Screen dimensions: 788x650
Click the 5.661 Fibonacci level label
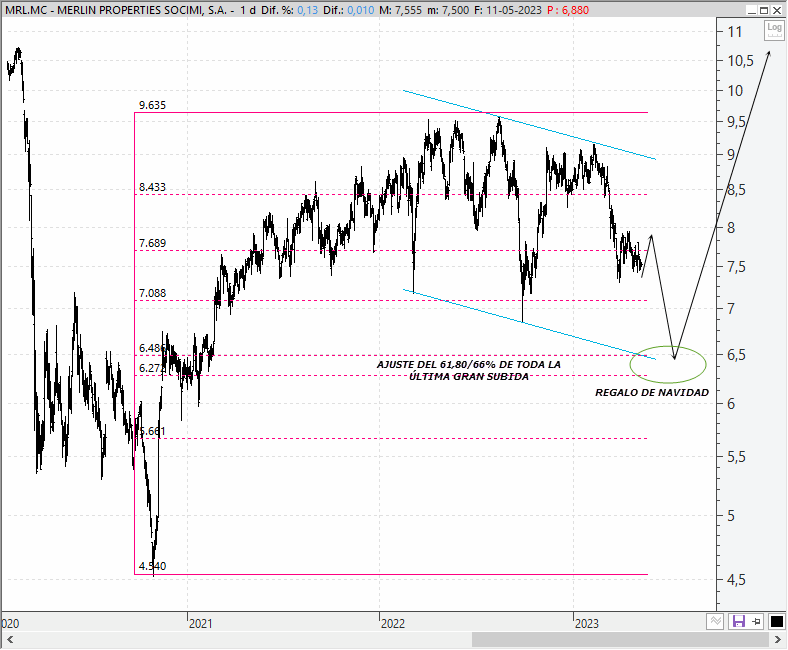point(152,431)
